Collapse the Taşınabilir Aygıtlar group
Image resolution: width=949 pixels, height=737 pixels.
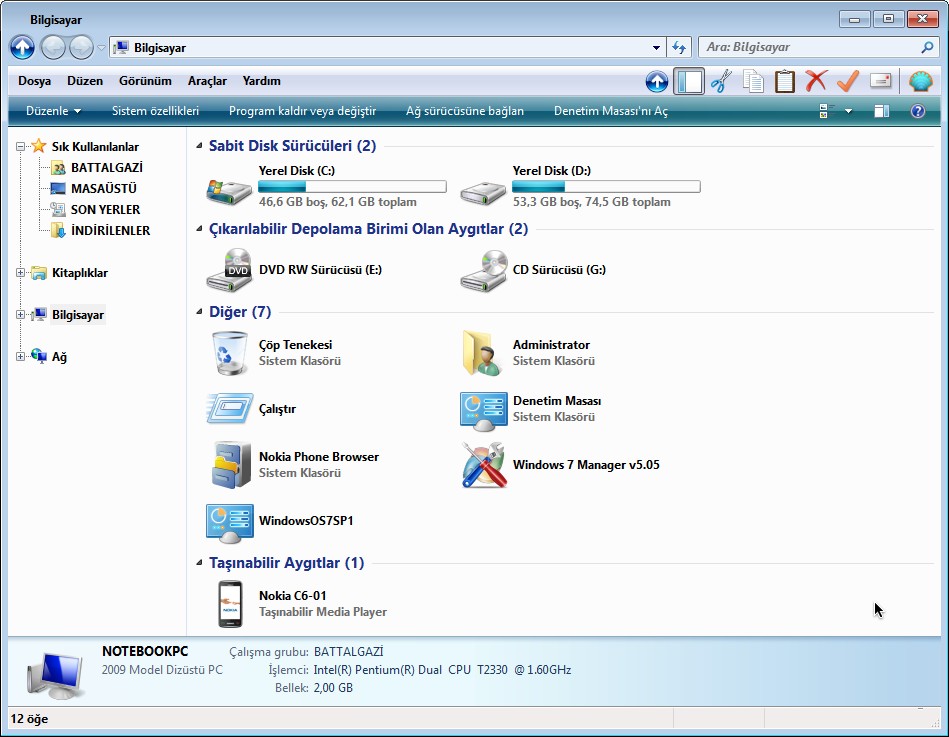pos(199,563)
